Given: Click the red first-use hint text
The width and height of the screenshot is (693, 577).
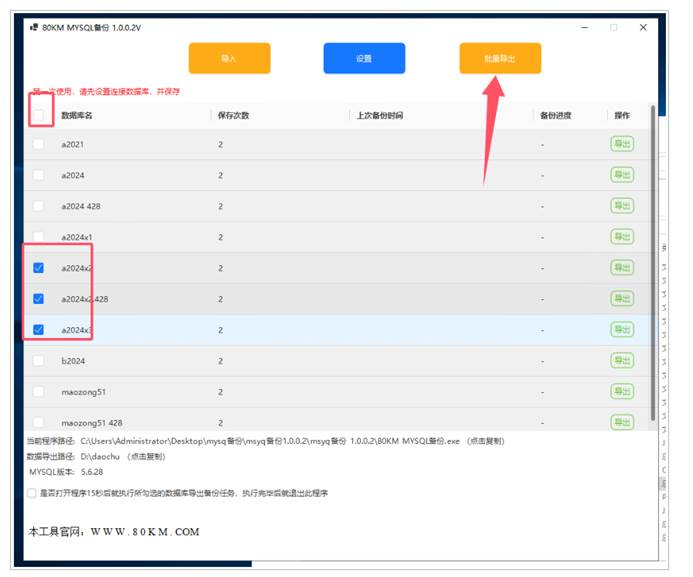Looking at the screenshot, I should [107, 91].
